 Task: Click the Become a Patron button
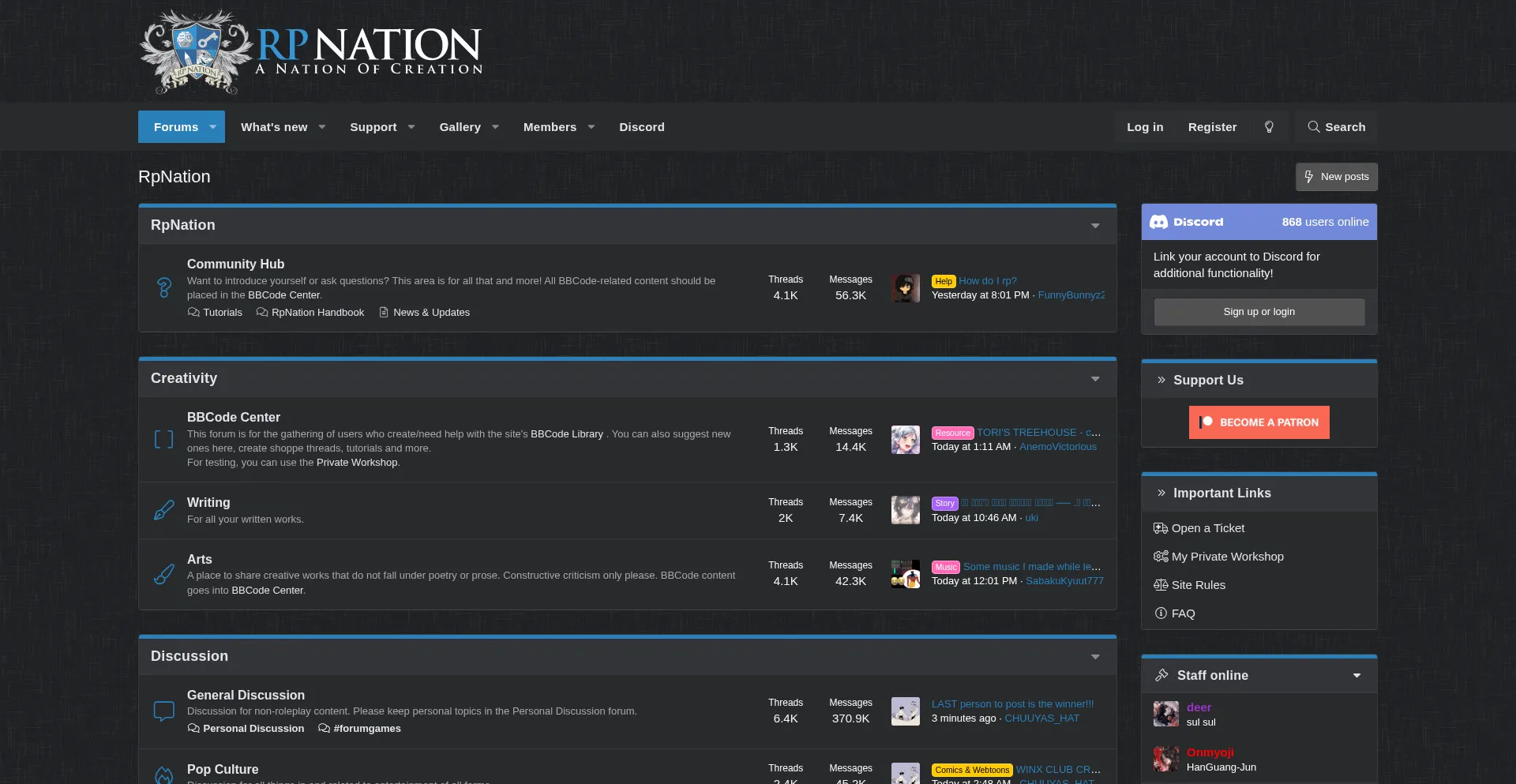(x=1259, y=422)
